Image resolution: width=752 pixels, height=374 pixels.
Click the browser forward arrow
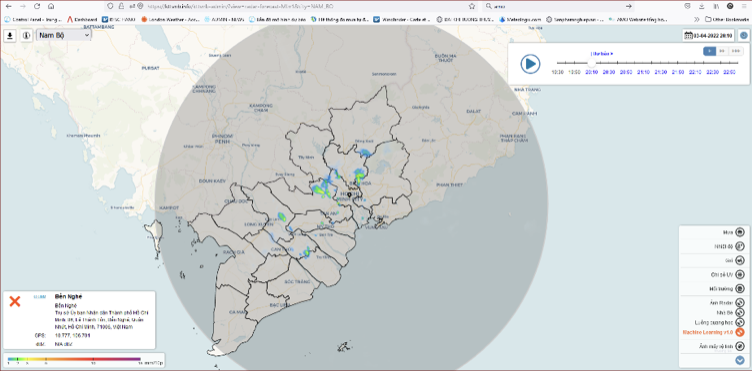23,6
